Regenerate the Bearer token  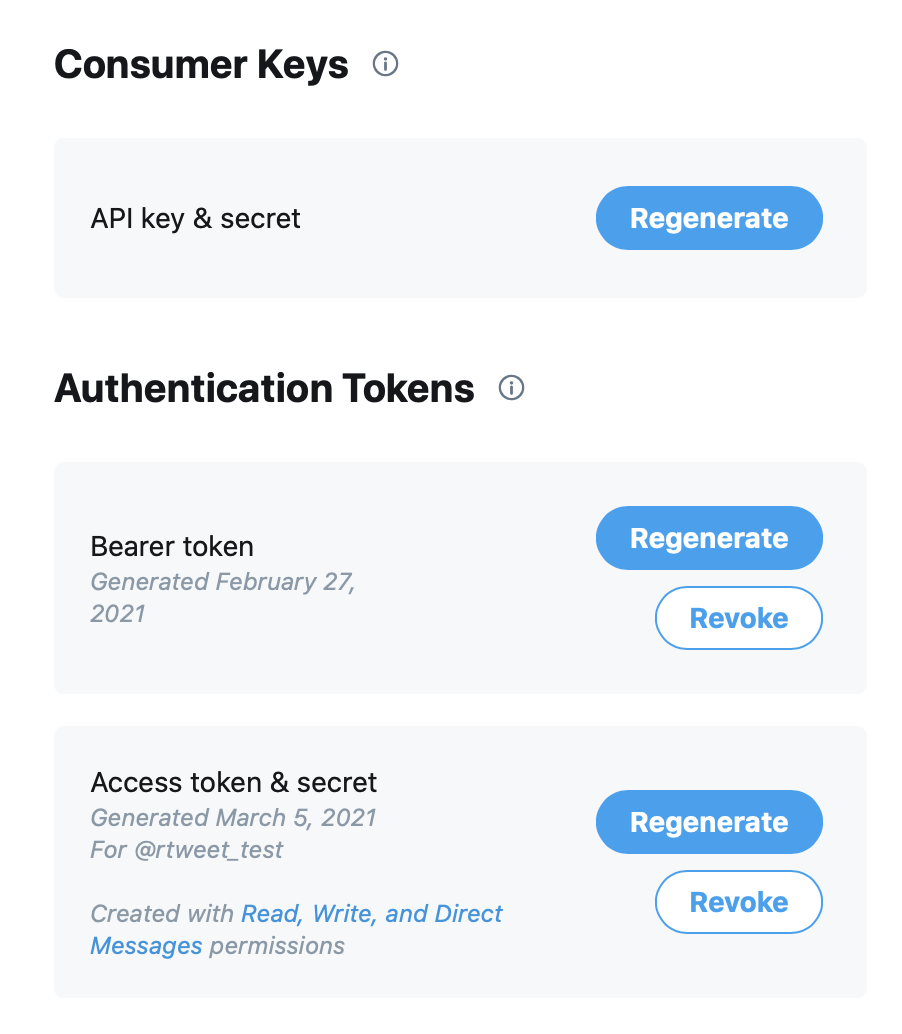[709, 537]
